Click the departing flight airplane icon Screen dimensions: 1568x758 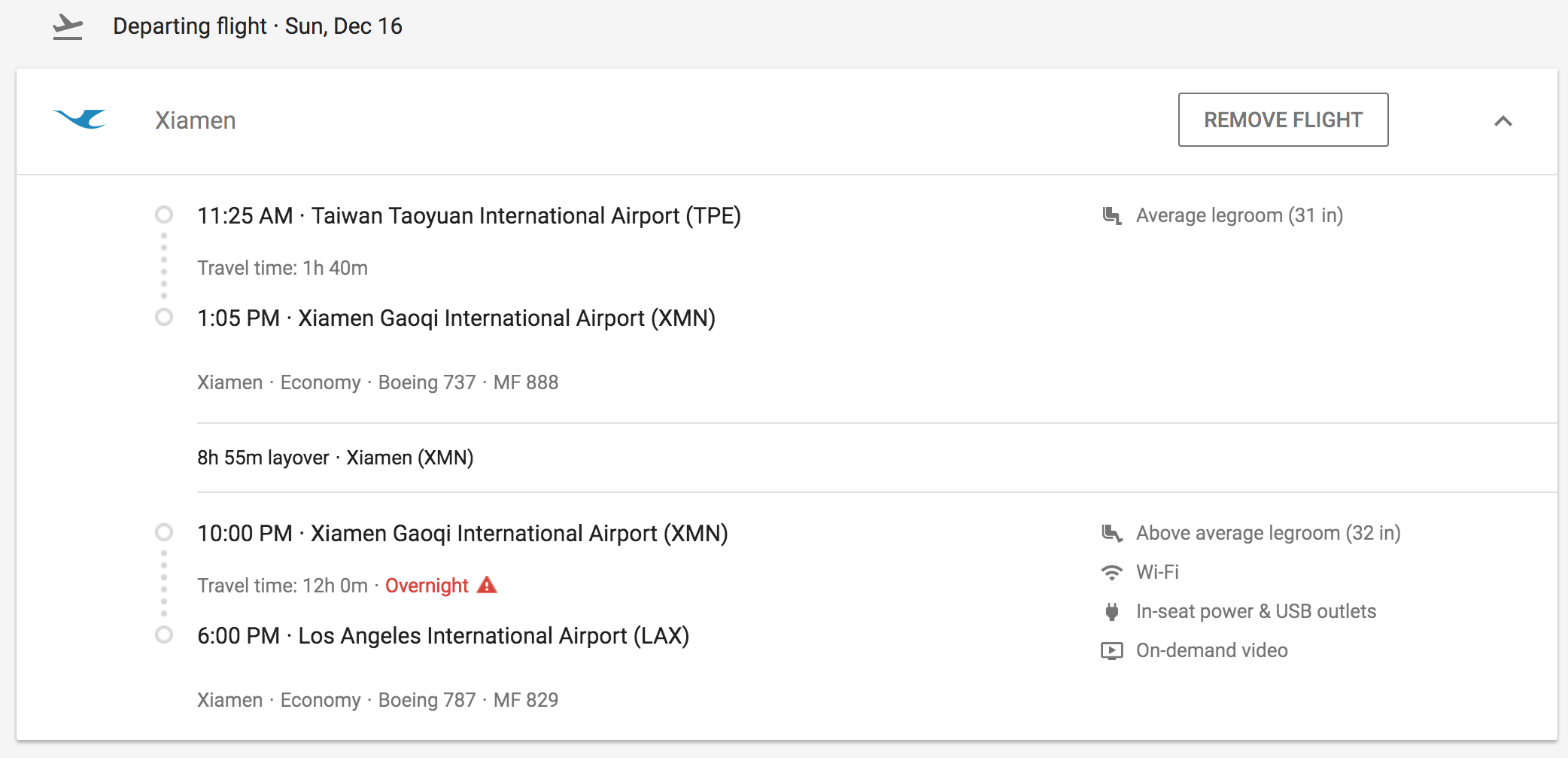68,27
